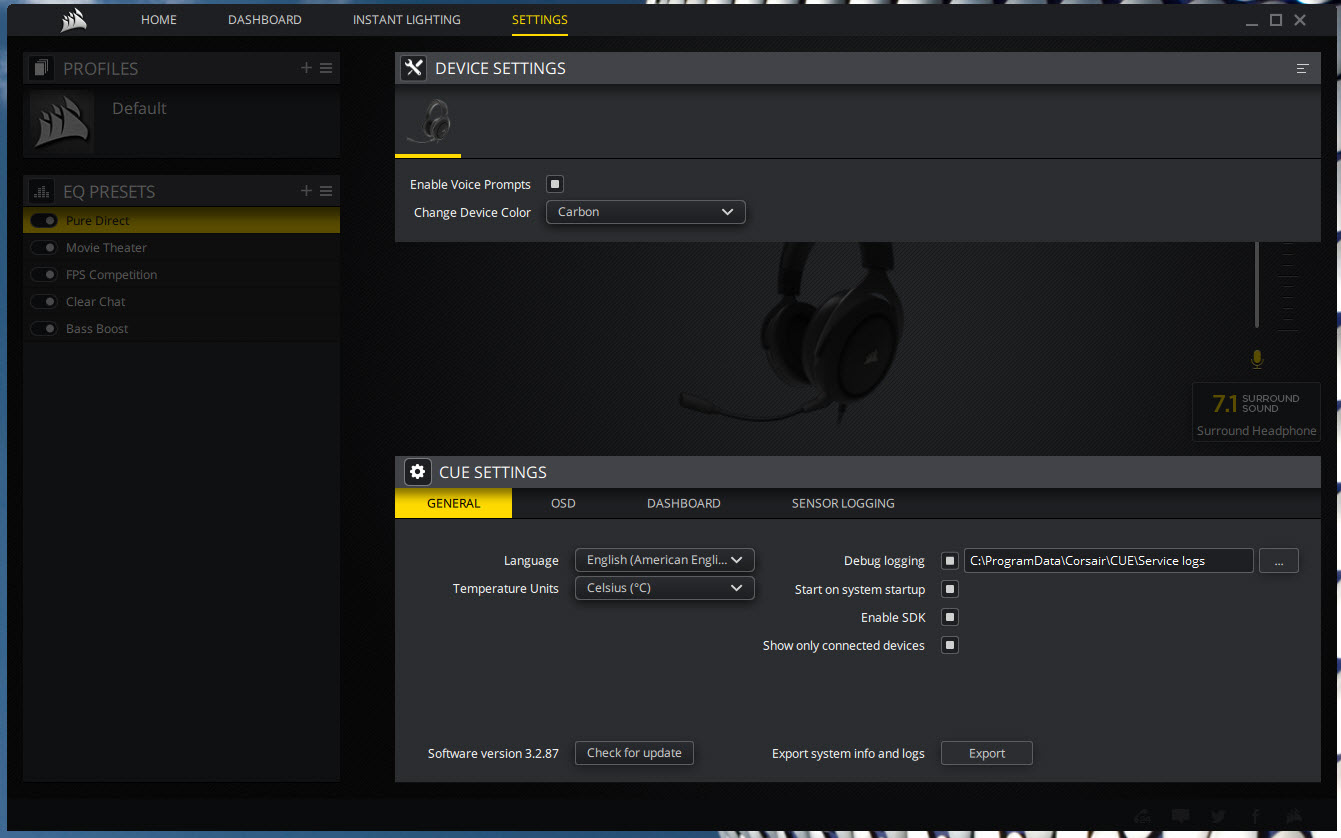Viewport: 1341px width, 838px height.
Task: Browse for debug log folder button
Action: pyautogui.click(x=1279, y=561)
